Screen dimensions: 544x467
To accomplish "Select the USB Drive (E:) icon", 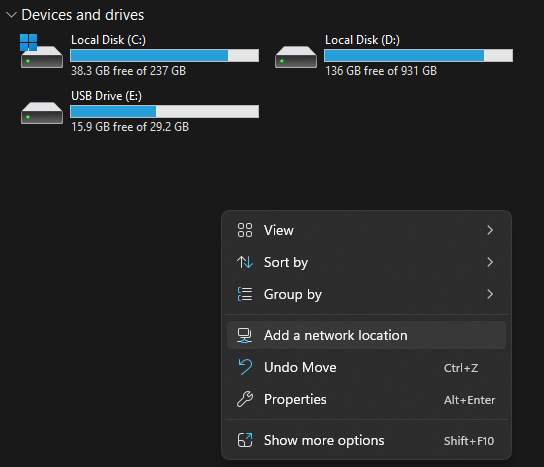I will (42, 113).
